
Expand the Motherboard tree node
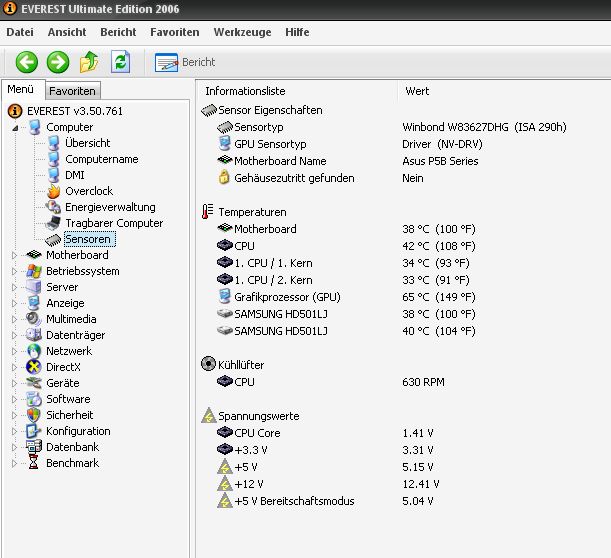[14, 255]
